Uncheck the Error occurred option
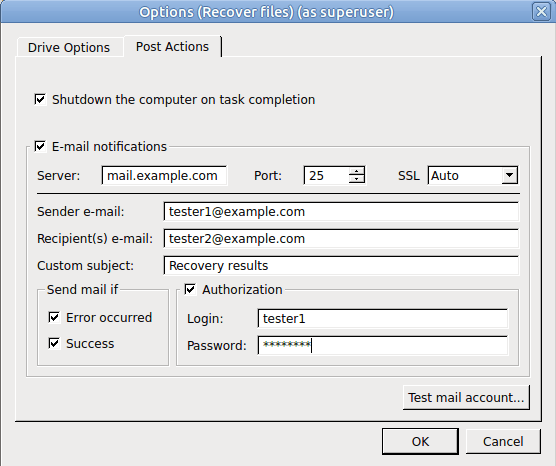Viewport: 556px width, 466px height. point(54,317)
